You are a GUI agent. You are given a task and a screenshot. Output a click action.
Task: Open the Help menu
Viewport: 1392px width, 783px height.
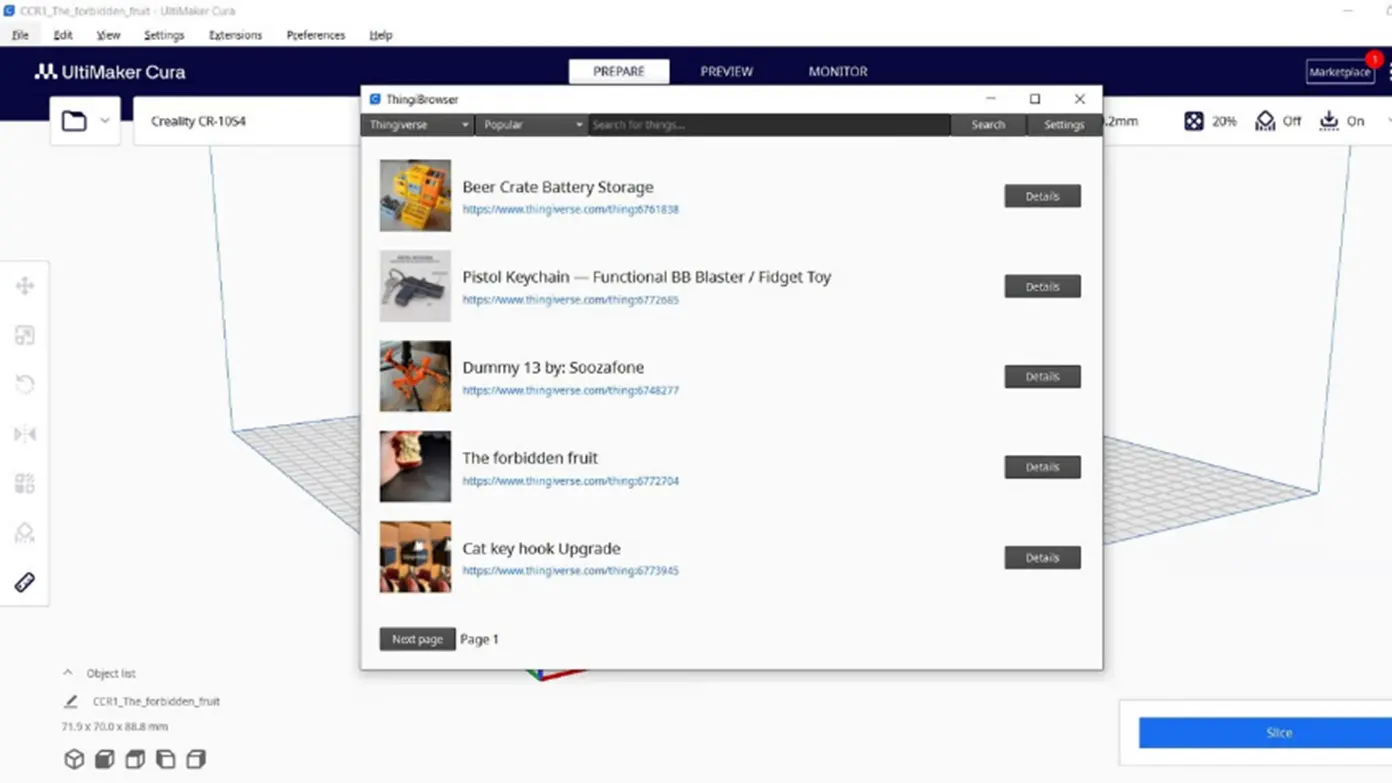coord(380,35)
